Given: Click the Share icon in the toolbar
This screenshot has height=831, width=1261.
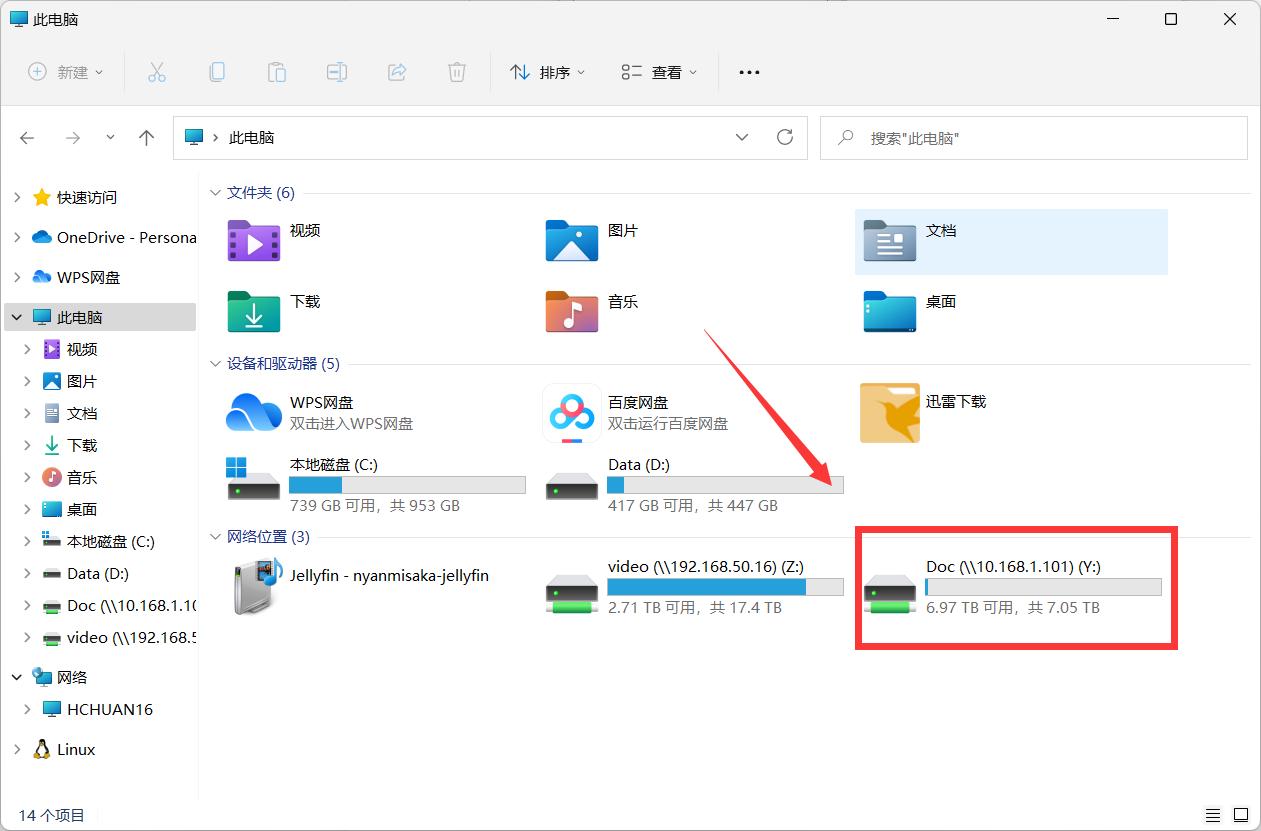Looking at the screenshot, I should point(397,71).
